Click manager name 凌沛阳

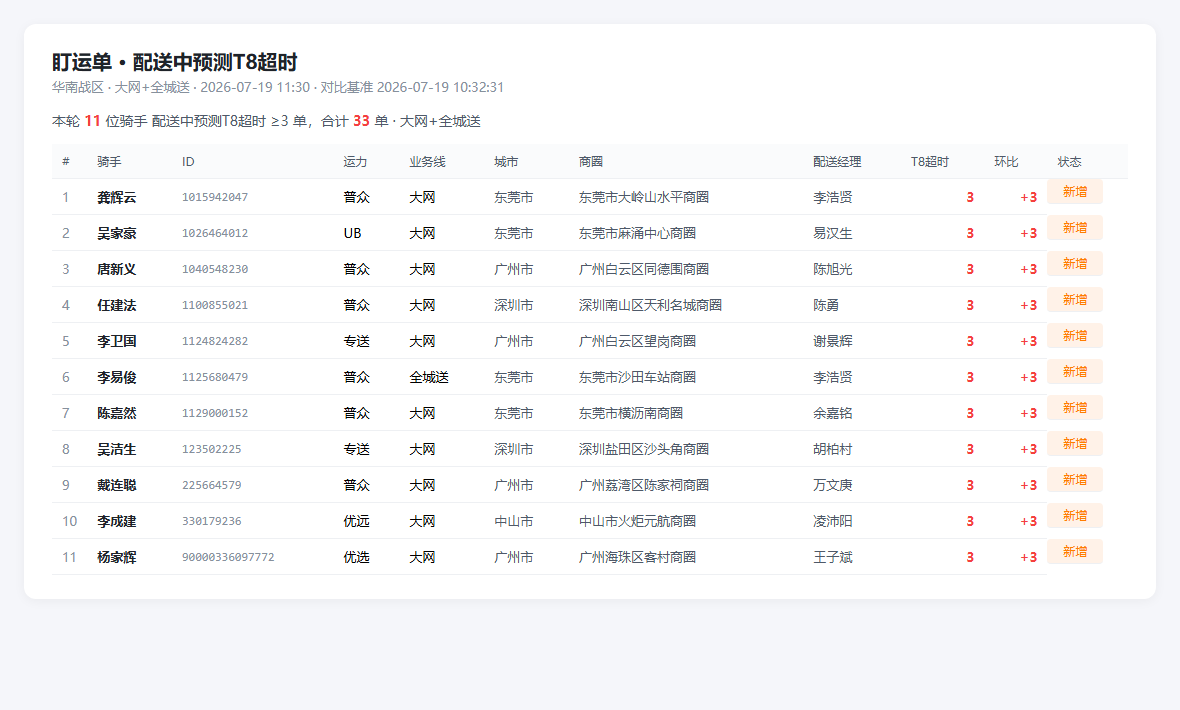point(832,521)
